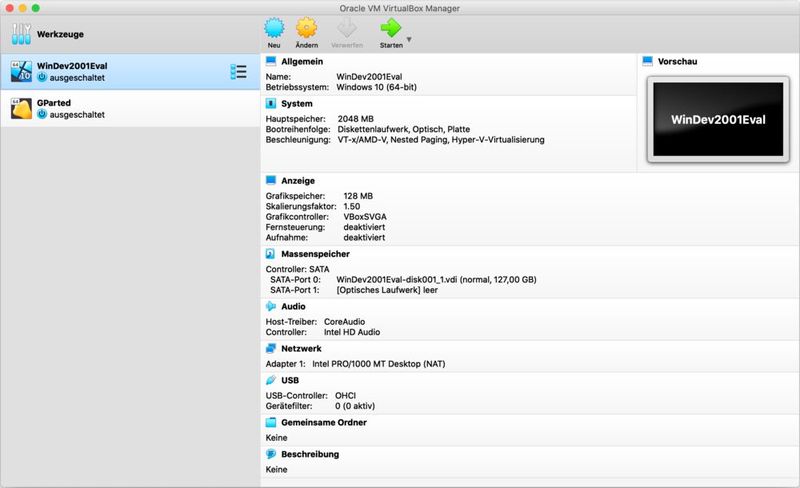Click the GParted VM operating system icon
The width and height of the screenshot is (800, 488).
coord(21,109)
